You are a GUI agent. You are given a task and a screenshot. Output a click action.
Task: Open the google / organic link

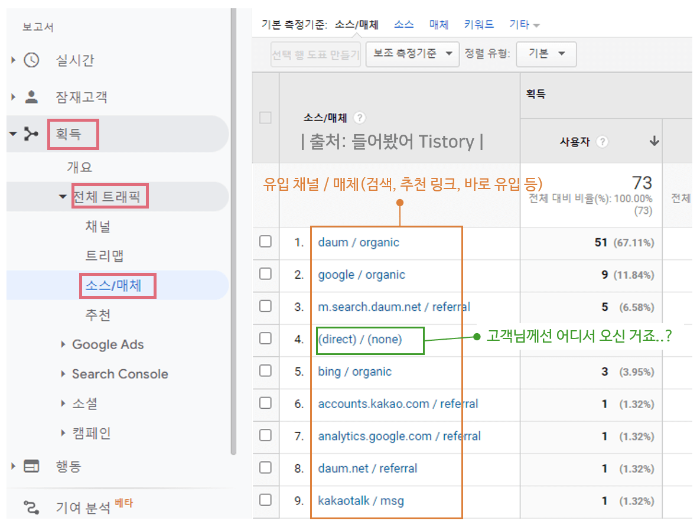point(362,275)
